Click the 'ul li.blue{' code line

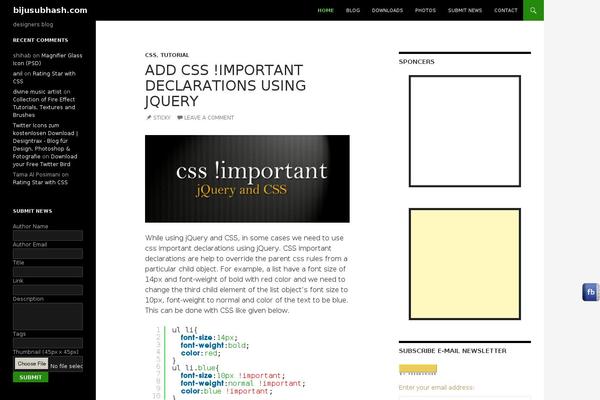pos(195,368)
